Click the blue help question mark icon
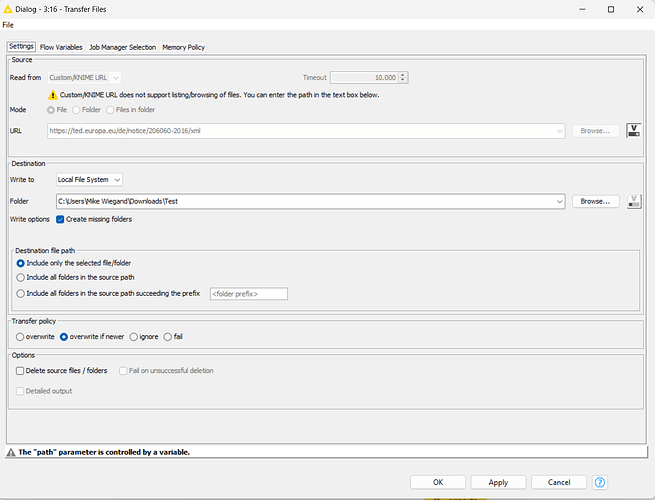 pos(600,482)
